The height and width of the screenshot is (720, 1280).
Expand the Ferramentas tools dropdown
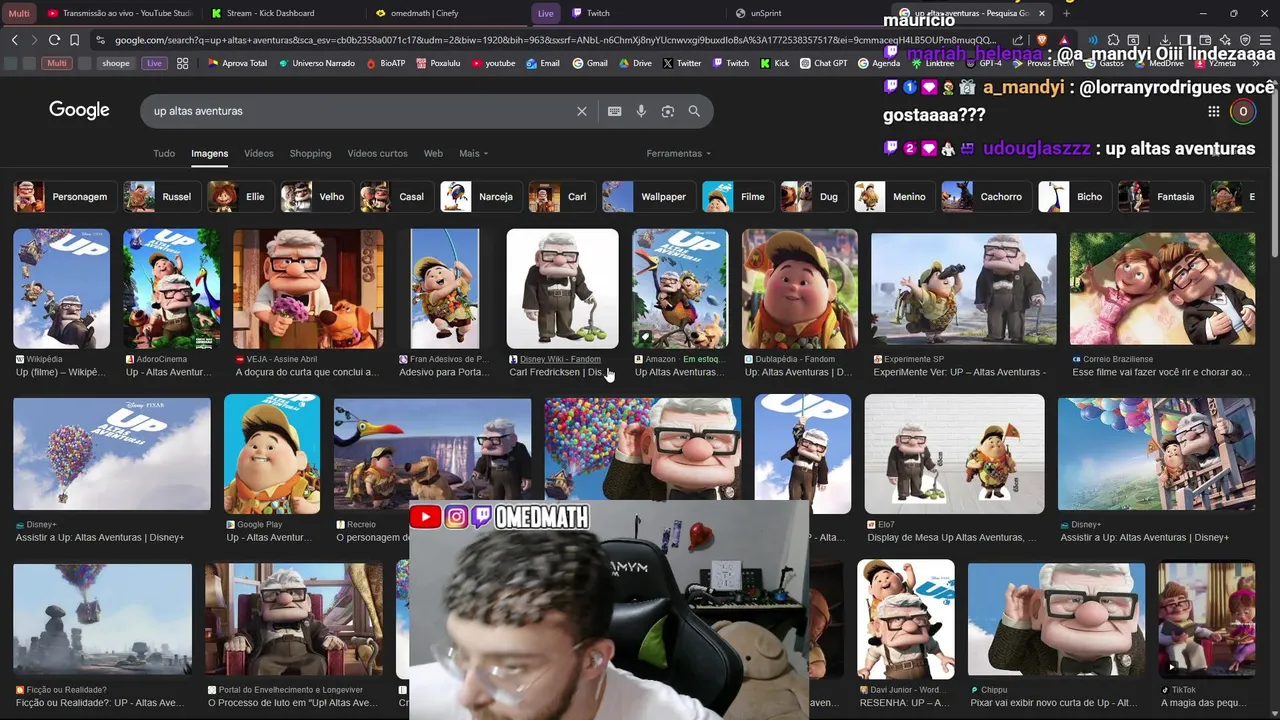(x=678, y=153)
